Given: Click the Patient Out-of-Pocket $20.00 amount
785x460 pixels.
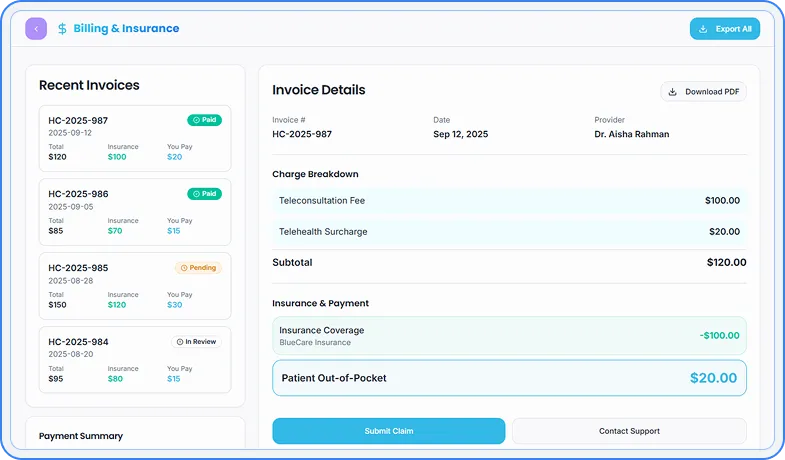Looking at the screenshot, I should click(713, 378).
